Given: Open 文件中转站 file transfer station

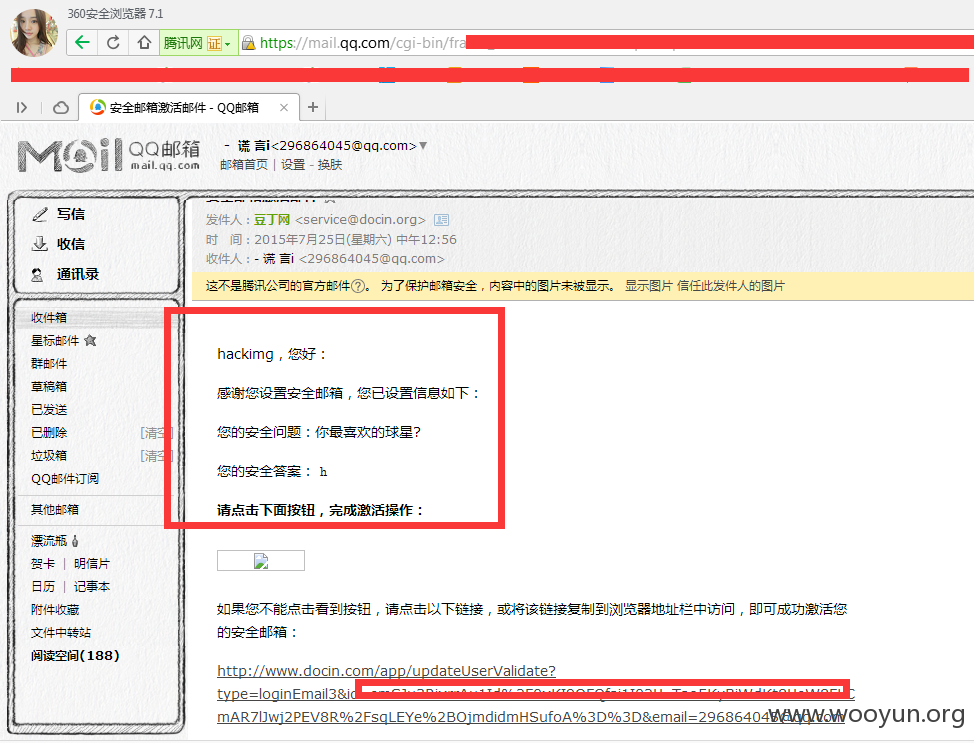Looking at the screenshot, I should [61, 632].
